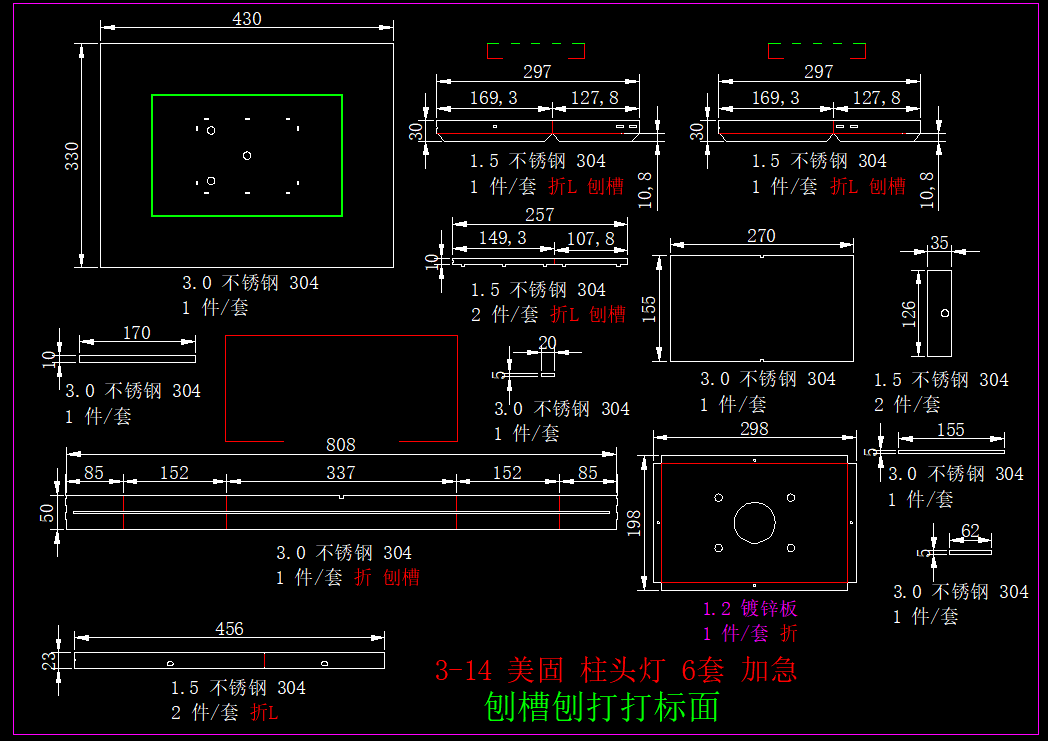Click the 257 dimension text
1048x741 pixels.
point(539,215)
